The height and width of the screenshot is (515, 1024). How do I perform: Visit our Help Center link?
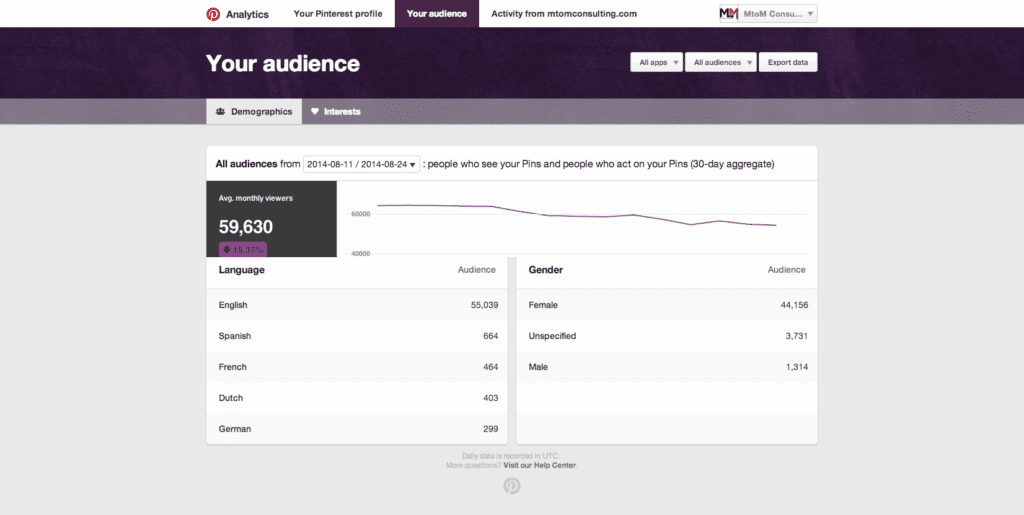point(540,465)
